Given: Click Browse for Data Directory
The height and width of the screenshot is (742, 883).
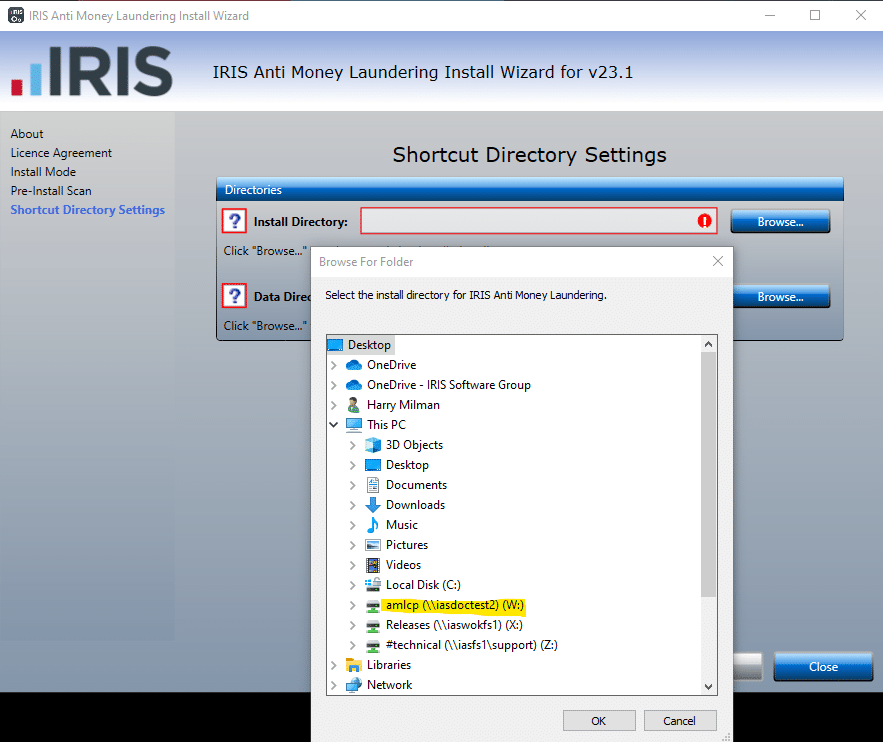Looking at the screenshot, I should pyautogui.click(x=781, y=296).
